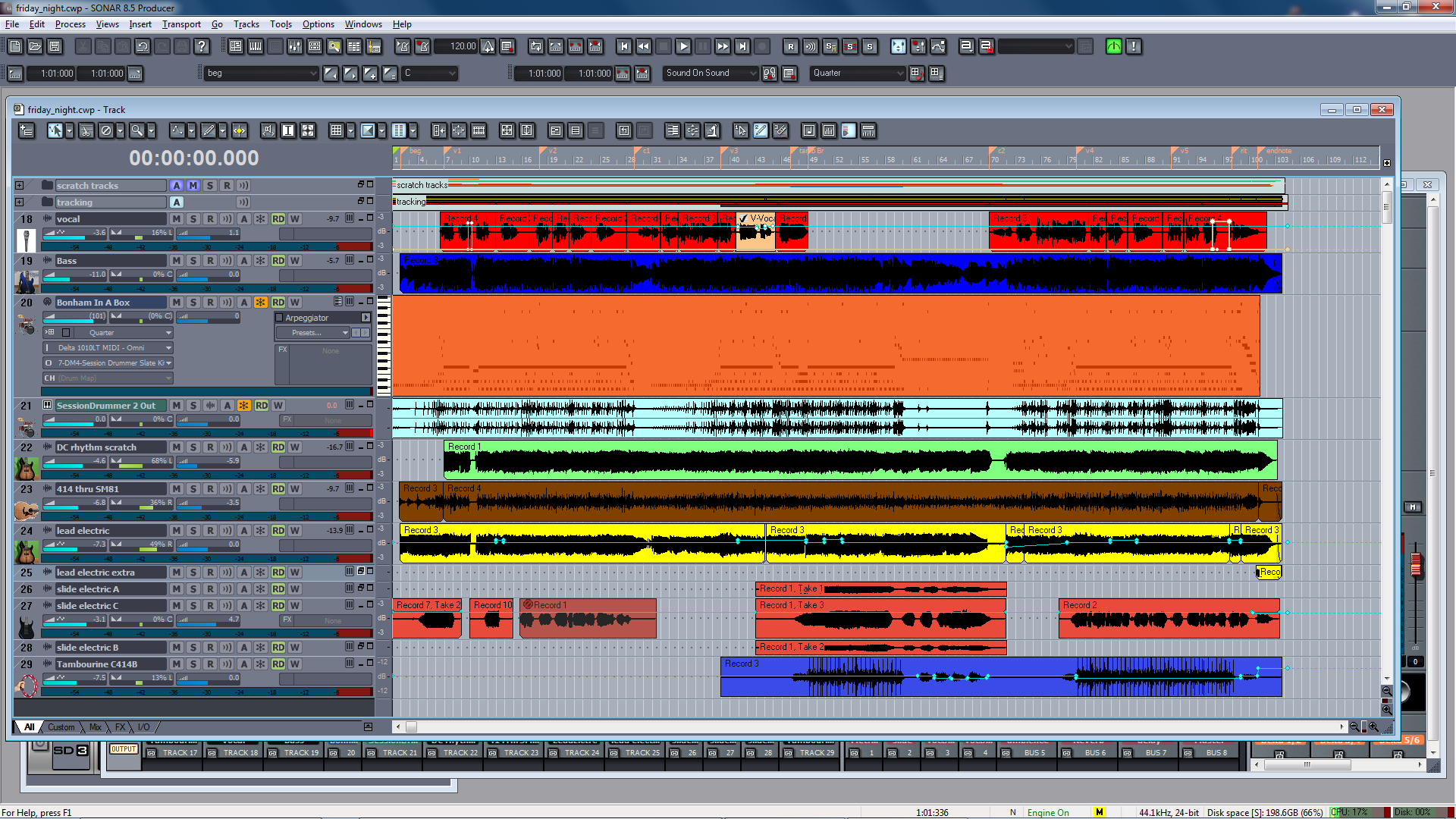
Task: Click the metronome tempo insert icon
Action: click(488, 46)
